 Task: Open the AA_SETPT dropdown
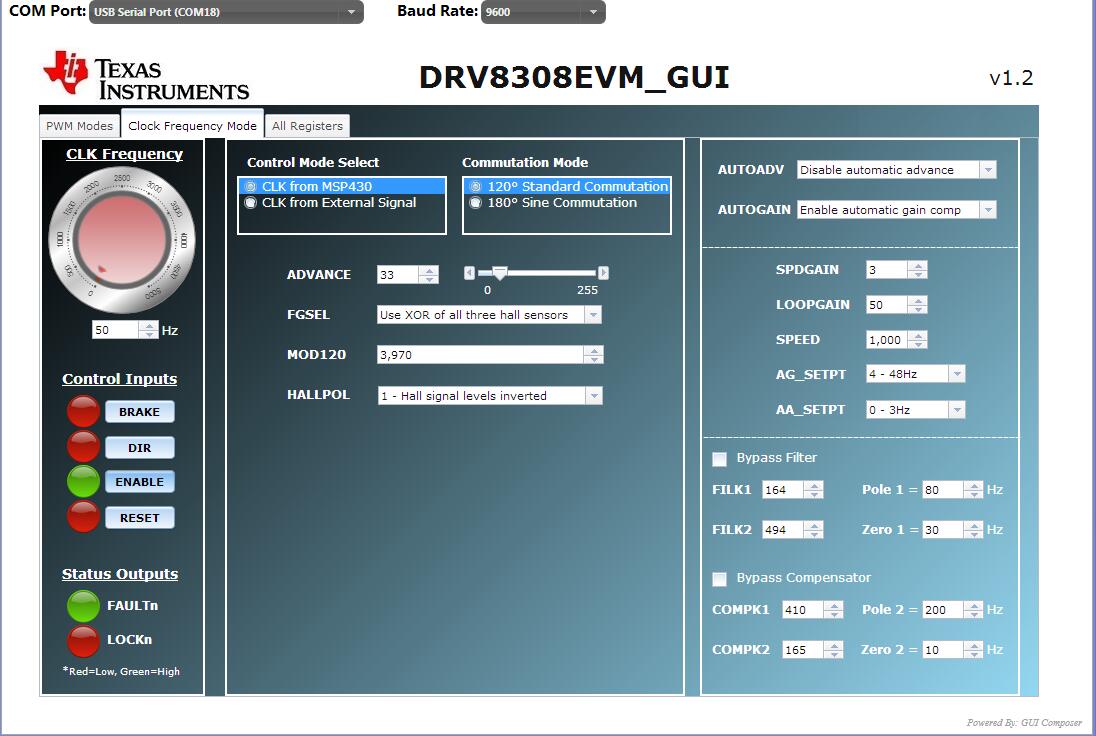(916, 410)
